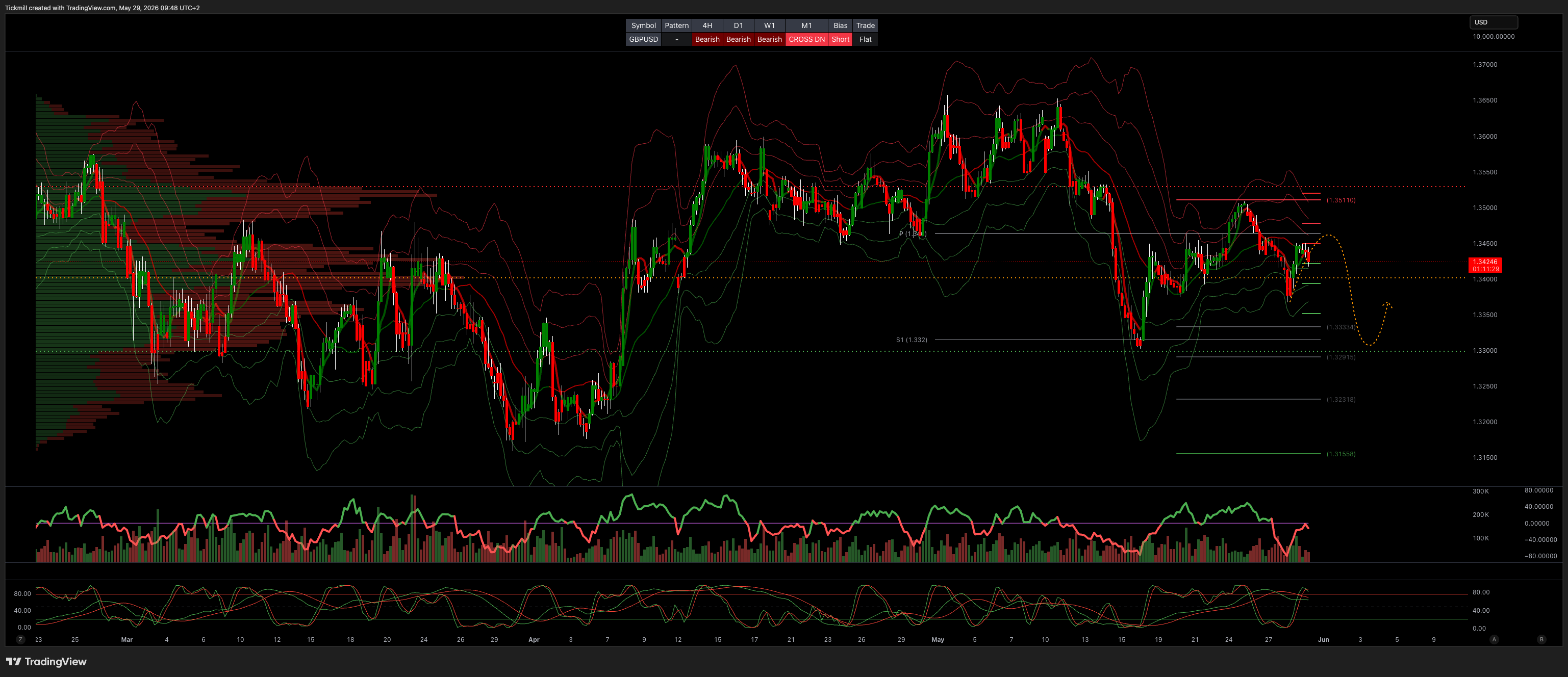Click the (1.32915) level label
Viewport: 1568px width, 677px height.
[1341, 357]
